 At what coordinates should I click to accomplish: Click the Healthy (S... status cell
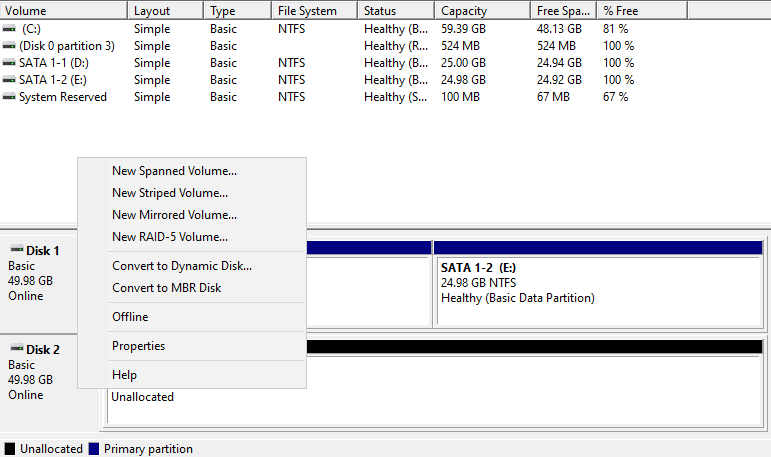(395, 97)
